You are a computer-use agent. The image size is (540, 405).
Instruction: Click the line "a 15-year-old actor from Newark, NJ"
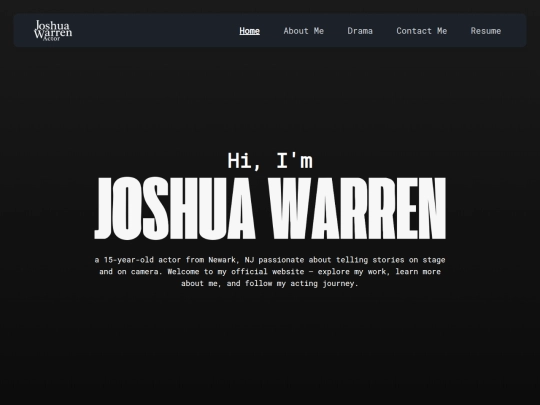pos(174,260)
